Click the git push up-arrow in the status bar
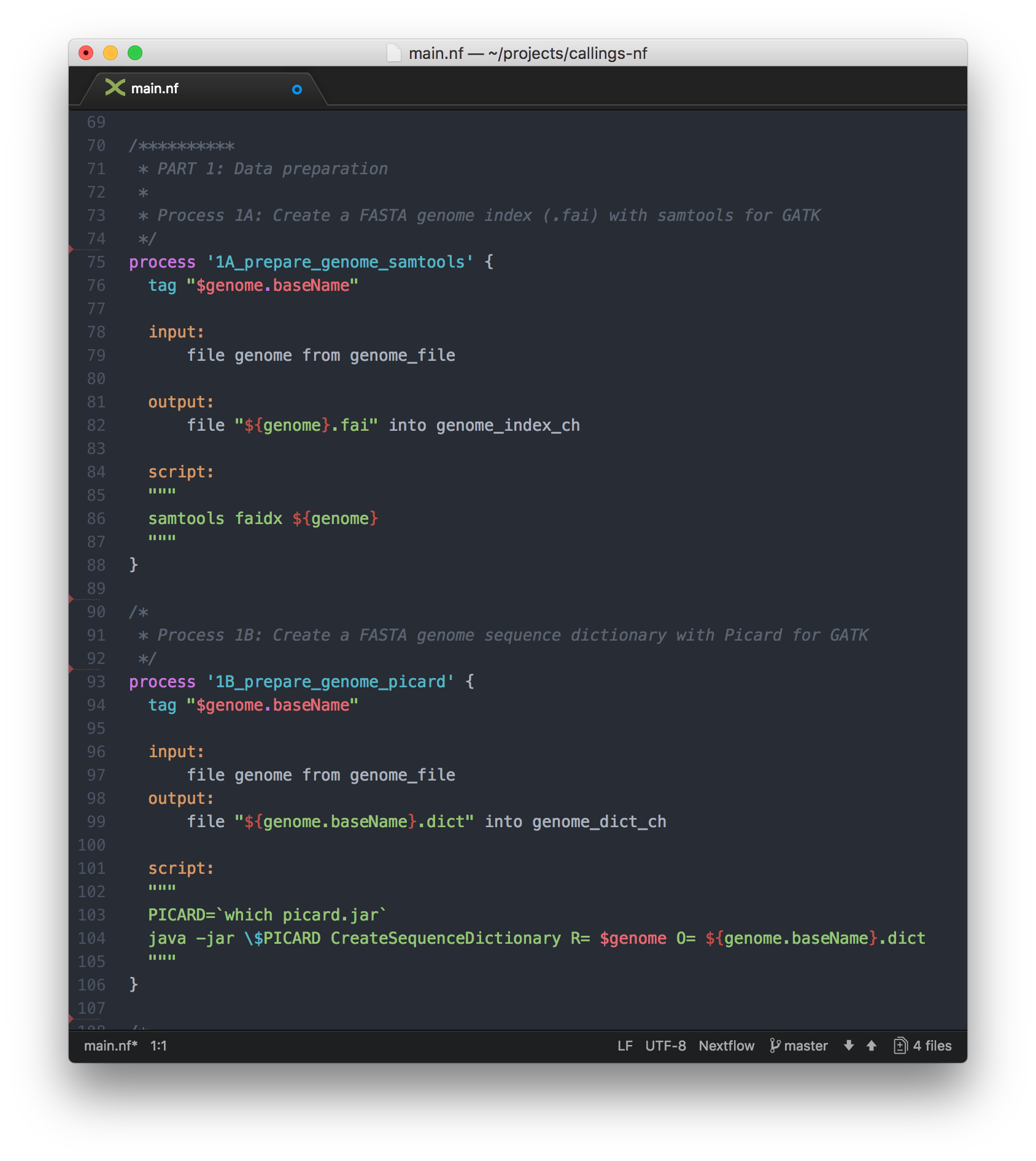Image resolution: width=1036 pixels, height=1161 pixels. click(872, 1046)
